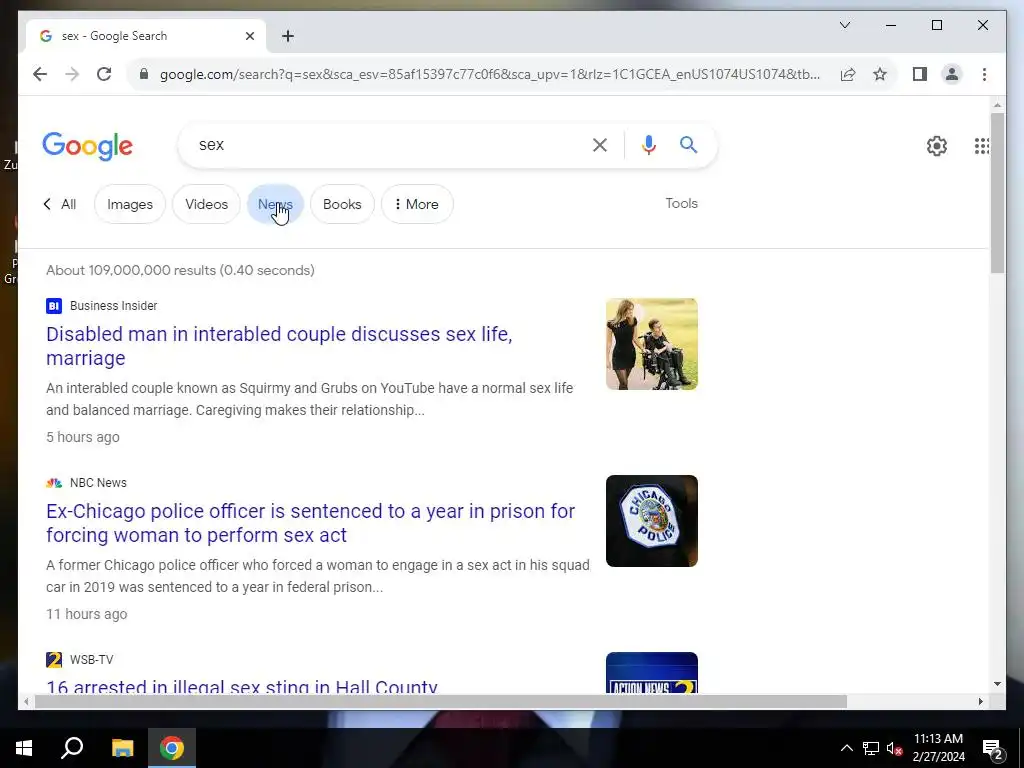Open the Business Insider interabled couple headline
This screenshot has width=1024, height=768.
point(279,345)
